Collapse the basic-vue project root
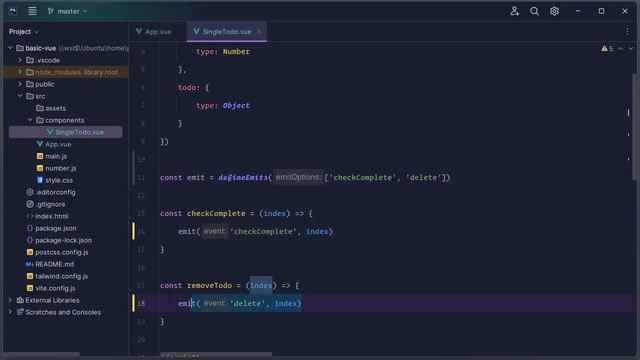Screen dimensions: 640x360 [x=10, y=48]
